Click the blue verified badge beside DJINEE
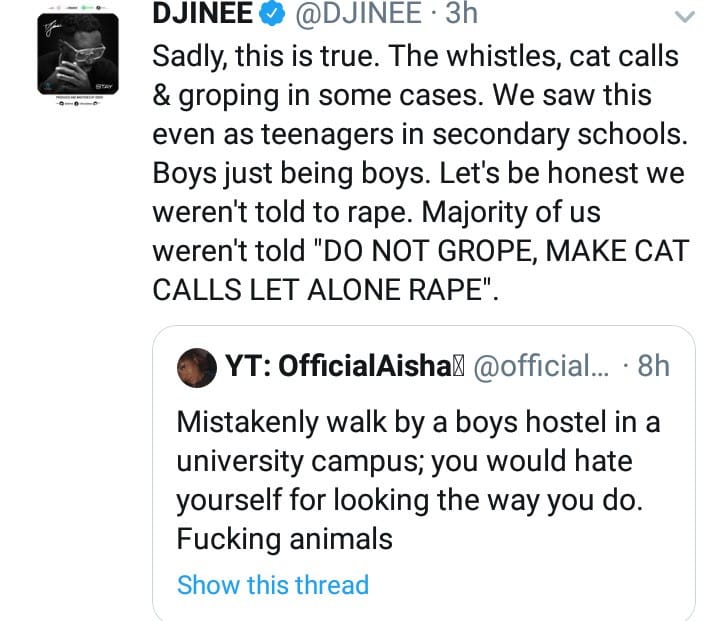The height and width of the screenshot is (621, 720). 270,15
